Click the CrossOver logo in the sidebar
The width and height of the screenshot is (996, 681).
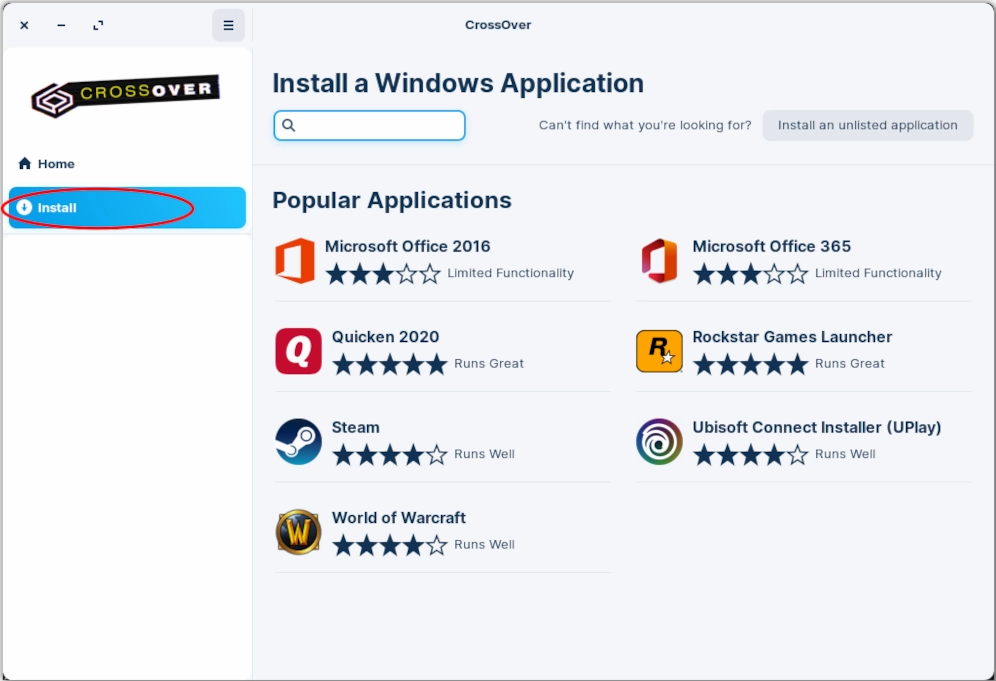tap(125, 96)
